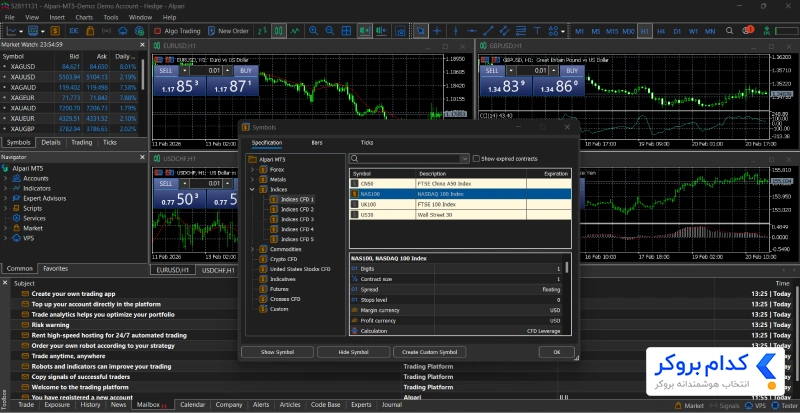Click the search magnifier in top toolbar
The image size is (800, 413).
pyautogui.click(x=730, y=31)
